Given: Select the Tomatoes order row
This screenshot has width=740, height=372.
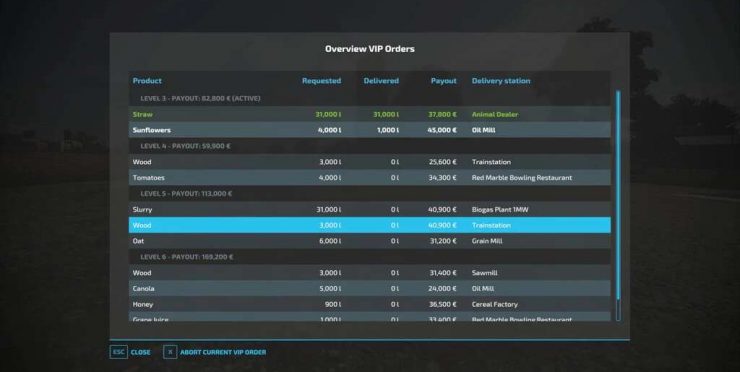Looking at the screenshot, I should 370,178.
